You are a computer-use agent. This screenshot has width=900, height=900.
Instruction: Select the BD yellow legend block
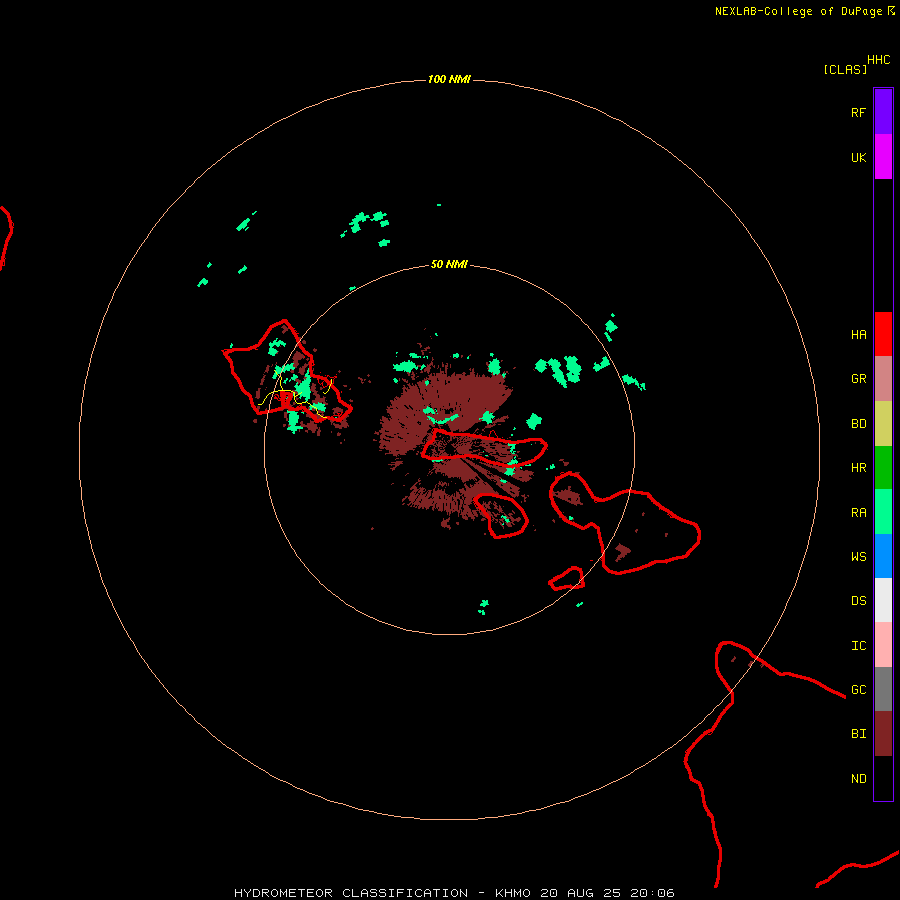click(x=883, y=424)
